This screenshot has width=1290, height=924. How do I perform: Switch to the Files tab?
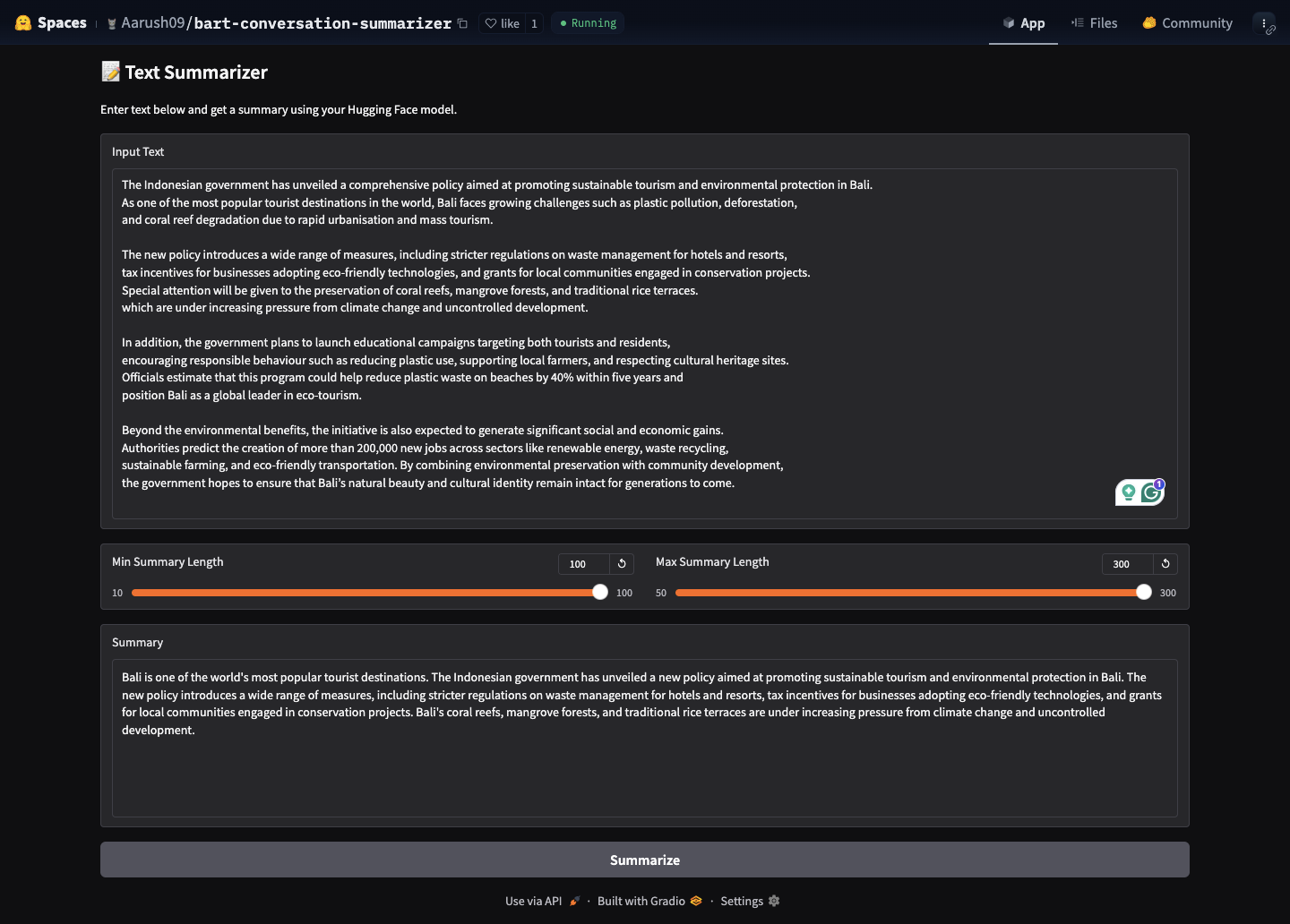pos(1094,23)
